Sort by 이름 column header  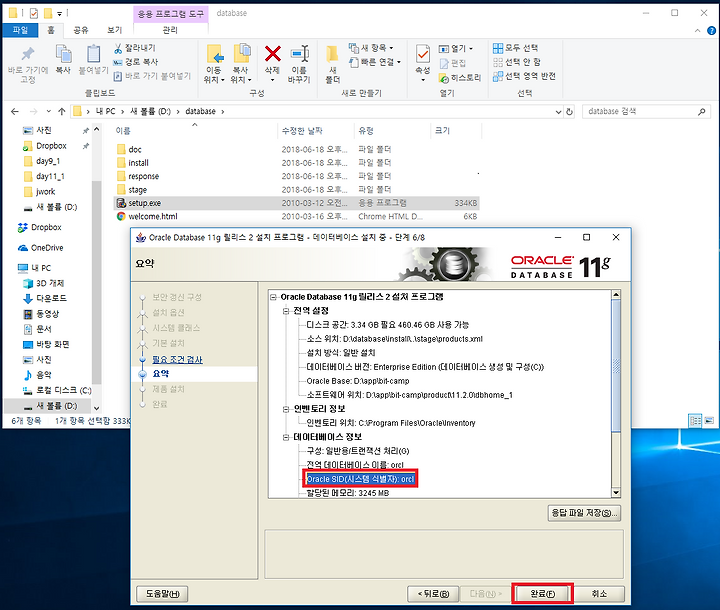tap(123, 131)
